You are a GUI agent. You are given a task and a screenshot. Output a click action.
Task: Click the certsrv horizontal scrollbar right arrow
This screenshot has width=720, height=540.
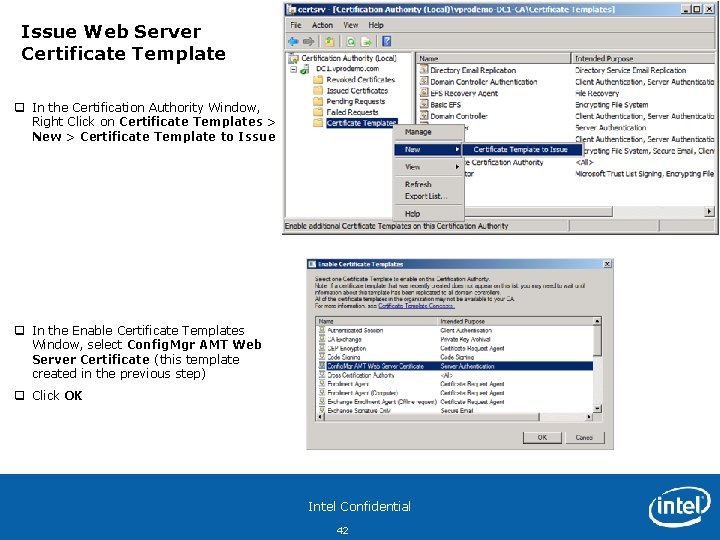709,212
